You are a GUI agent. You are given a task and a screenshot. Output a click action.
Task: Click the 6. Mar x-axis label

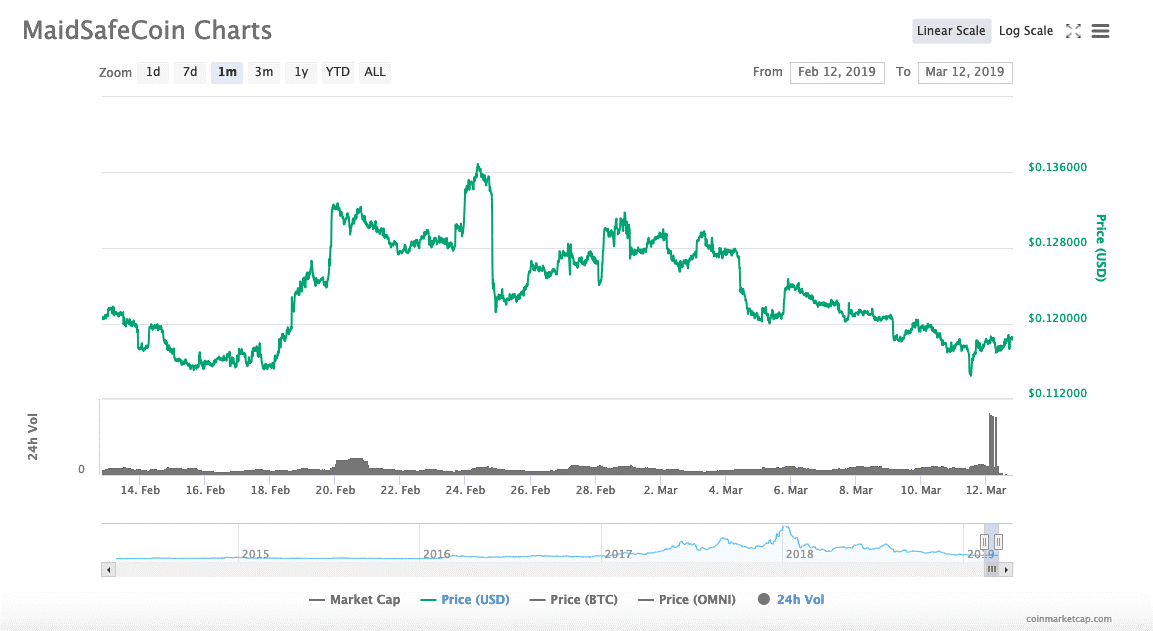(x=790, y=491)
